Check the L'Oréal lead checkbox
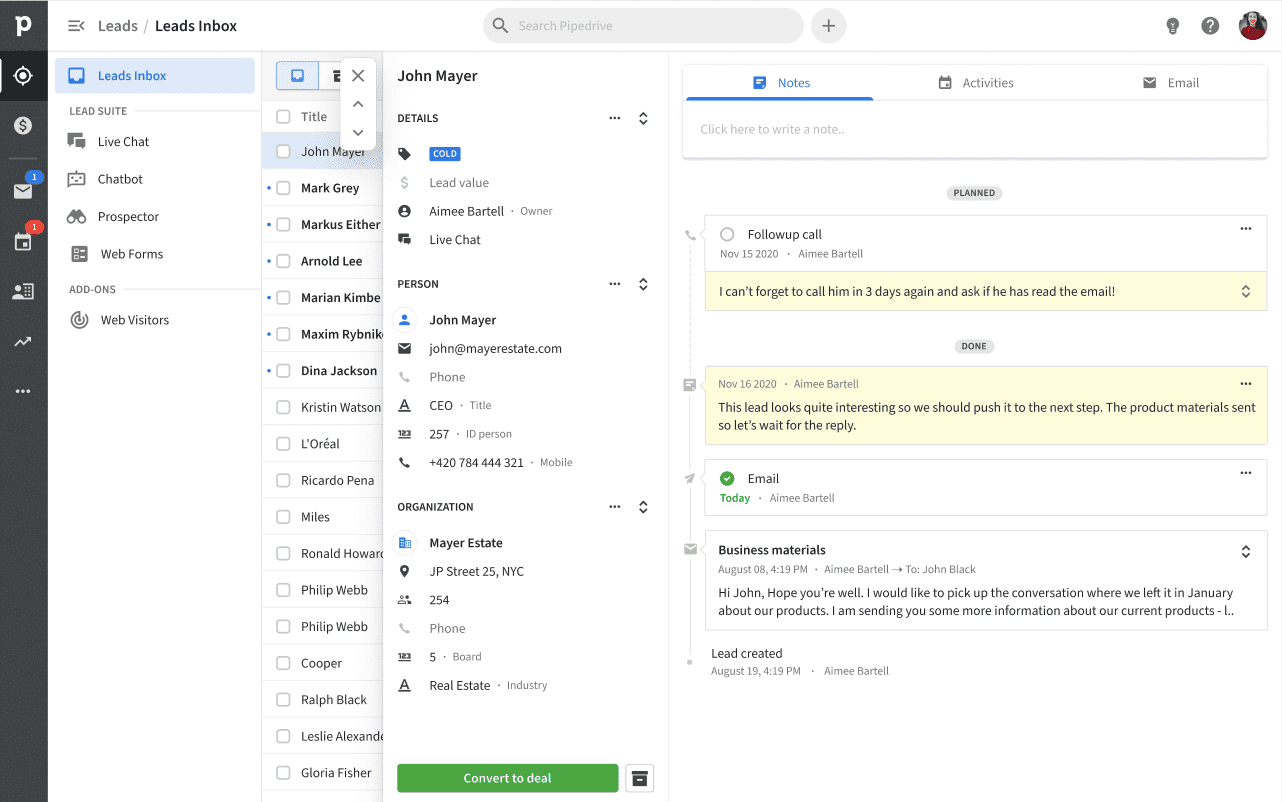 click(283, 444)
